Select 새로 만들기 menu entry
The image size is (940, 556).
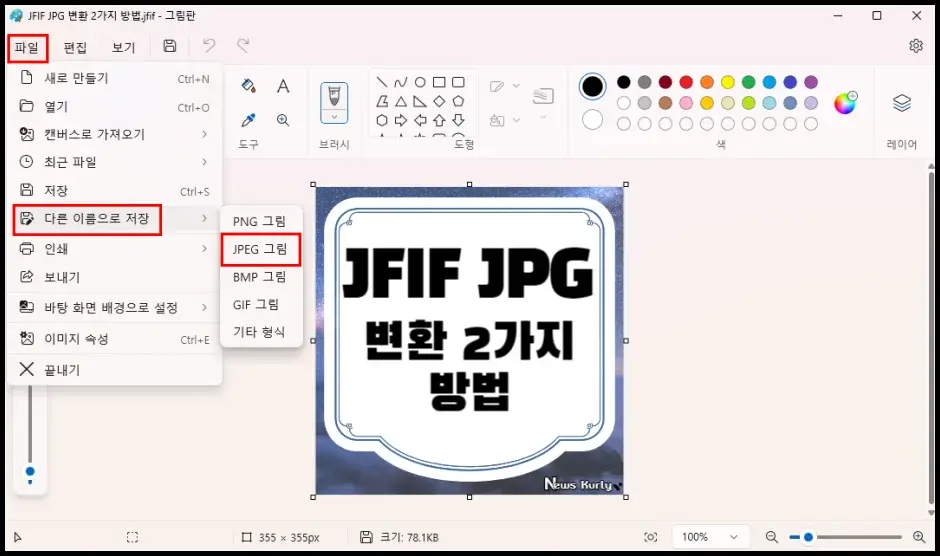click(115, 79)
